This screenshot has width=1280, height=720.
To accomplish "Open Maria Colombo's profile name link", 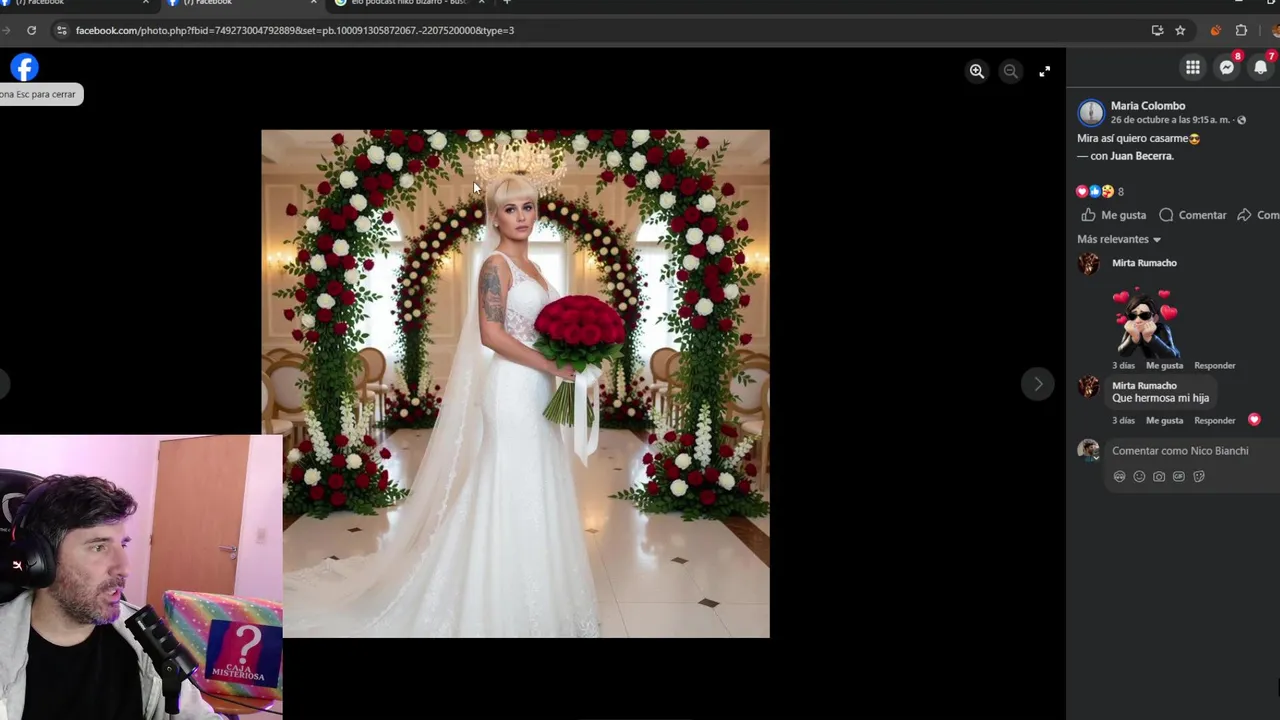I will (x=1148, y=106).
